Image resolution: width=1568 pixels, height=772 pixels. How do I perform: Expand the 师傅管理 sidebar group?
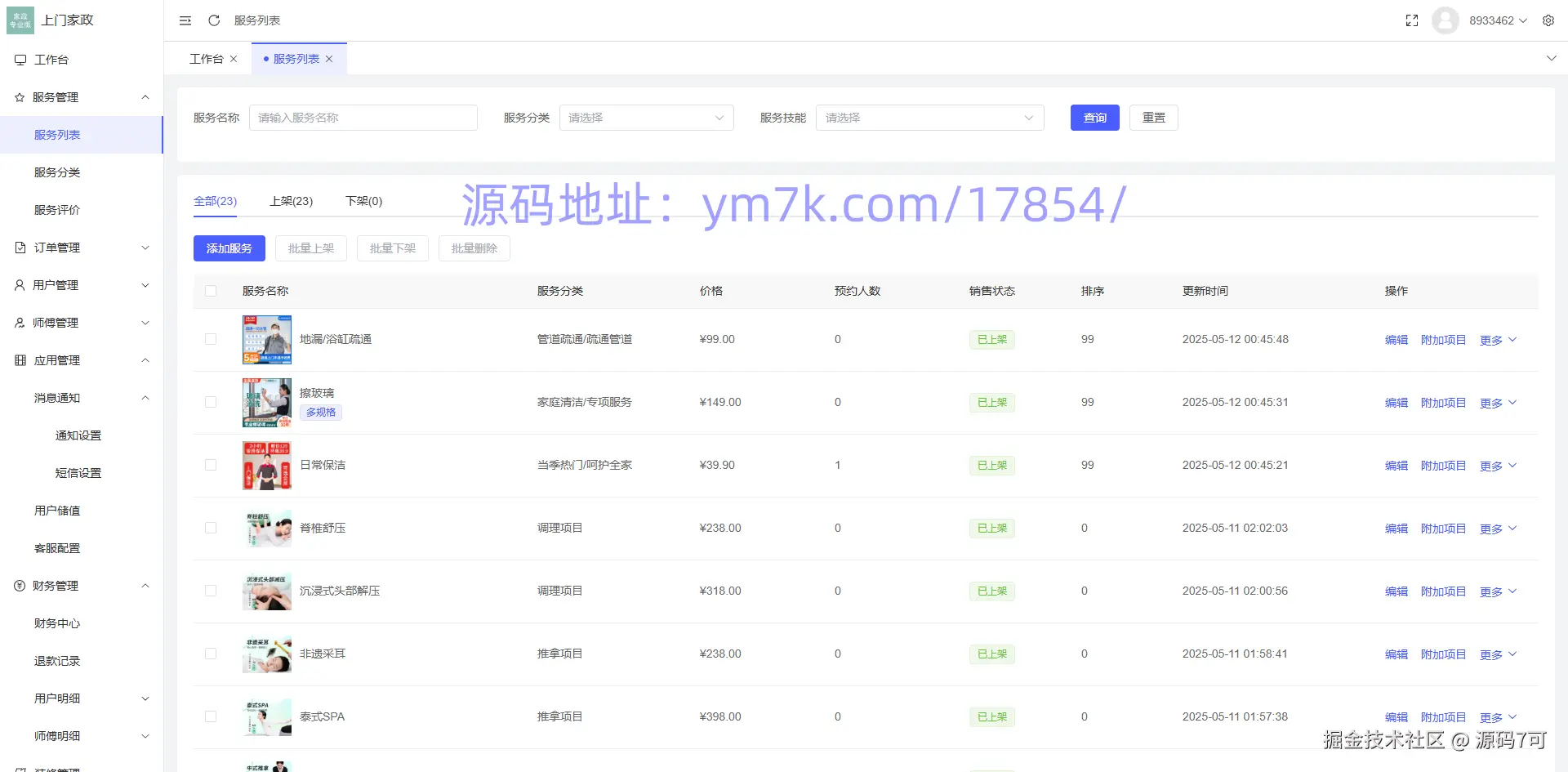coord(145,323)
